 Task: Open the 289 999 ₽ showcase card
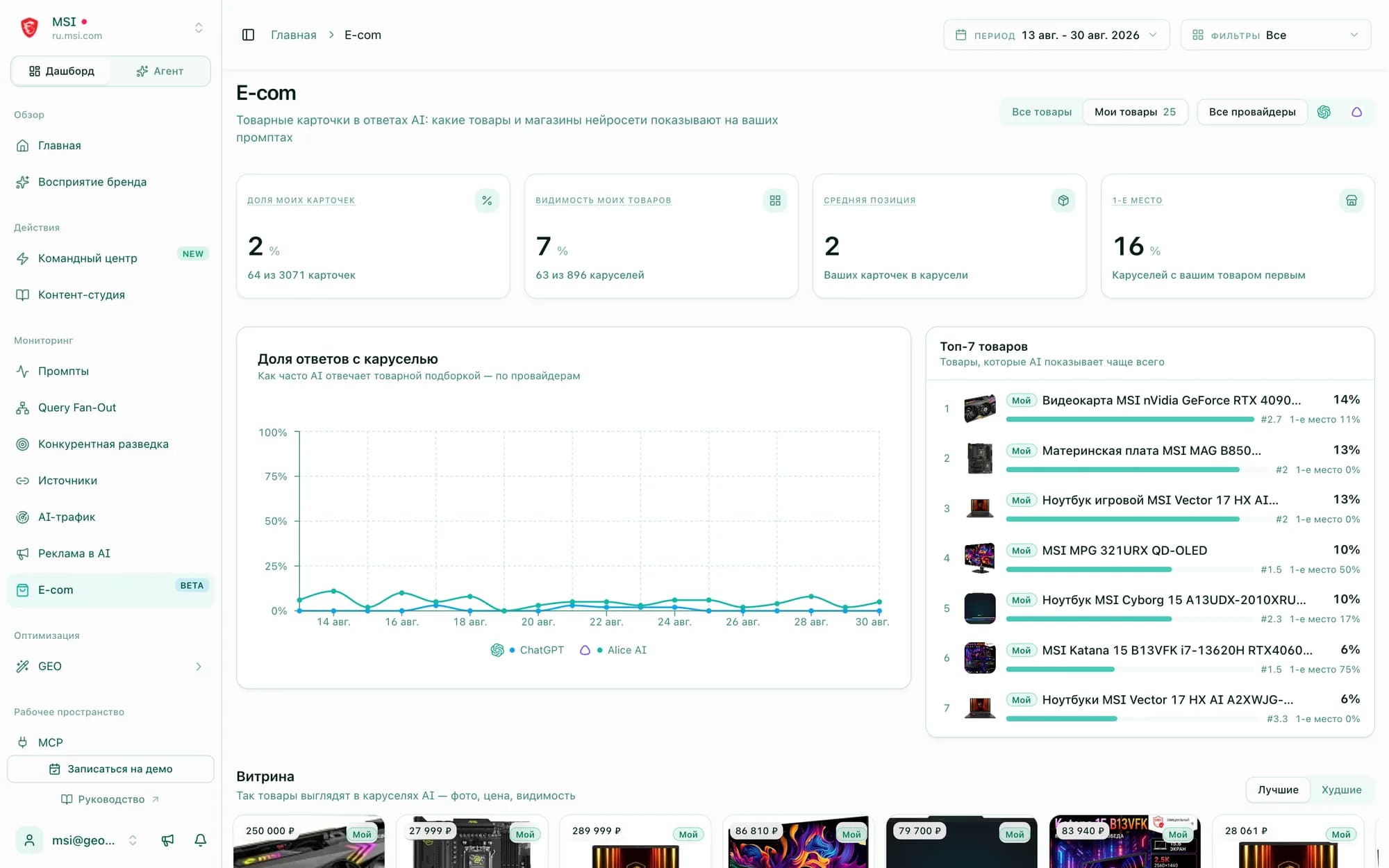pos(635,842)
